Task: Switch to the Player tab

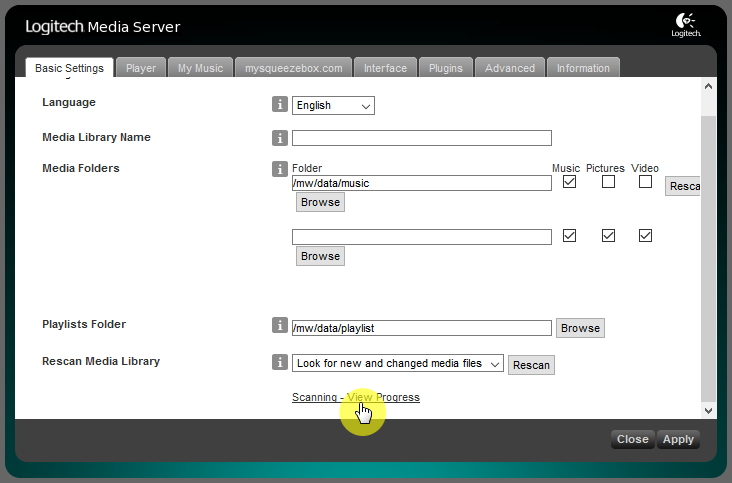Action: pyautogui.click(x=141, y=68)
